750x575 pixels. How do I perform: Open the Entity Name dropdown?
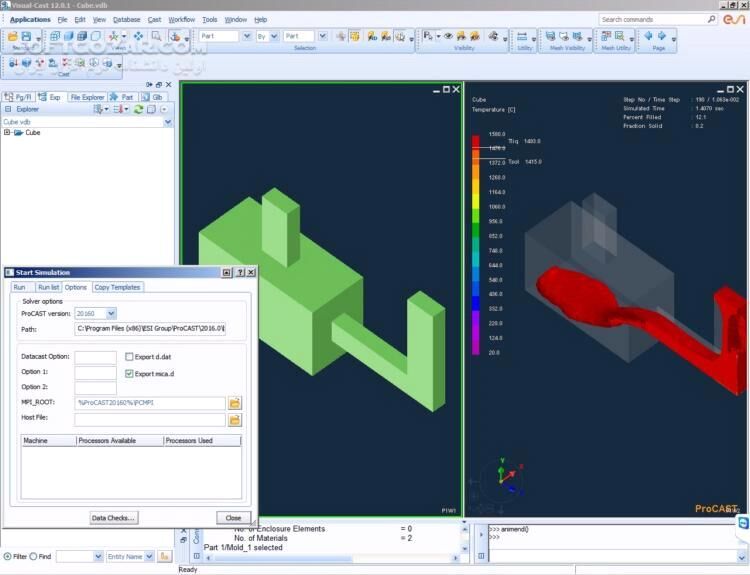click(x=148, y=556)
